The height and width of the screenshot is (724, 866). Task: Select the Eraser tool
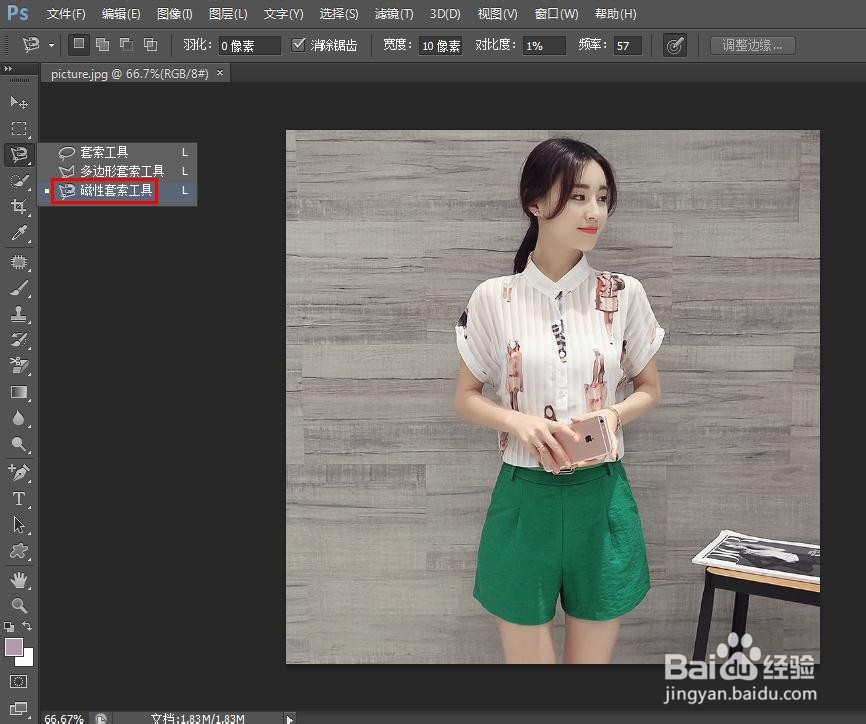click(19, 366)
